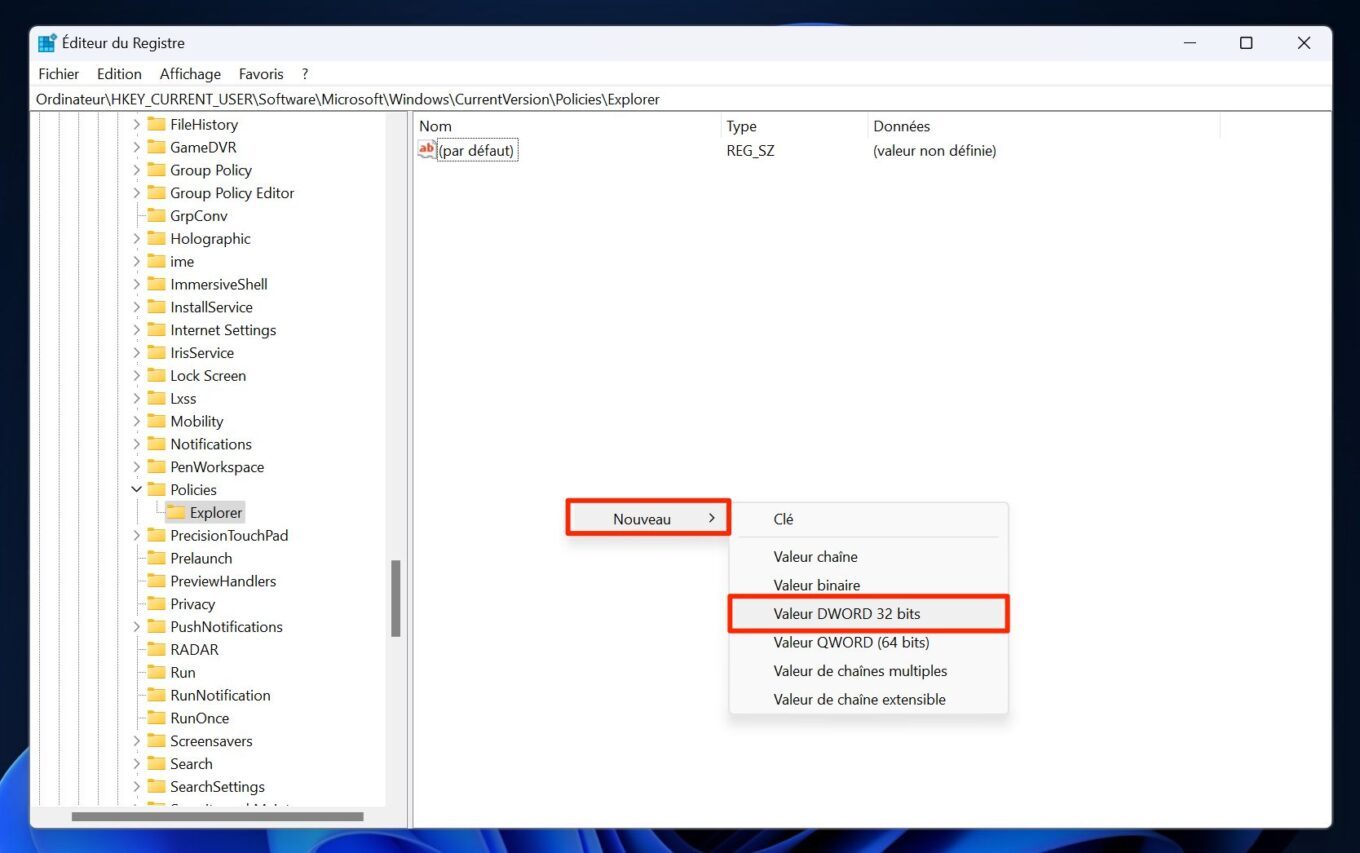The height and width of the screenshot is (853, 1360).
Task: Click the REG_SZ type cell
Action: 751,151
